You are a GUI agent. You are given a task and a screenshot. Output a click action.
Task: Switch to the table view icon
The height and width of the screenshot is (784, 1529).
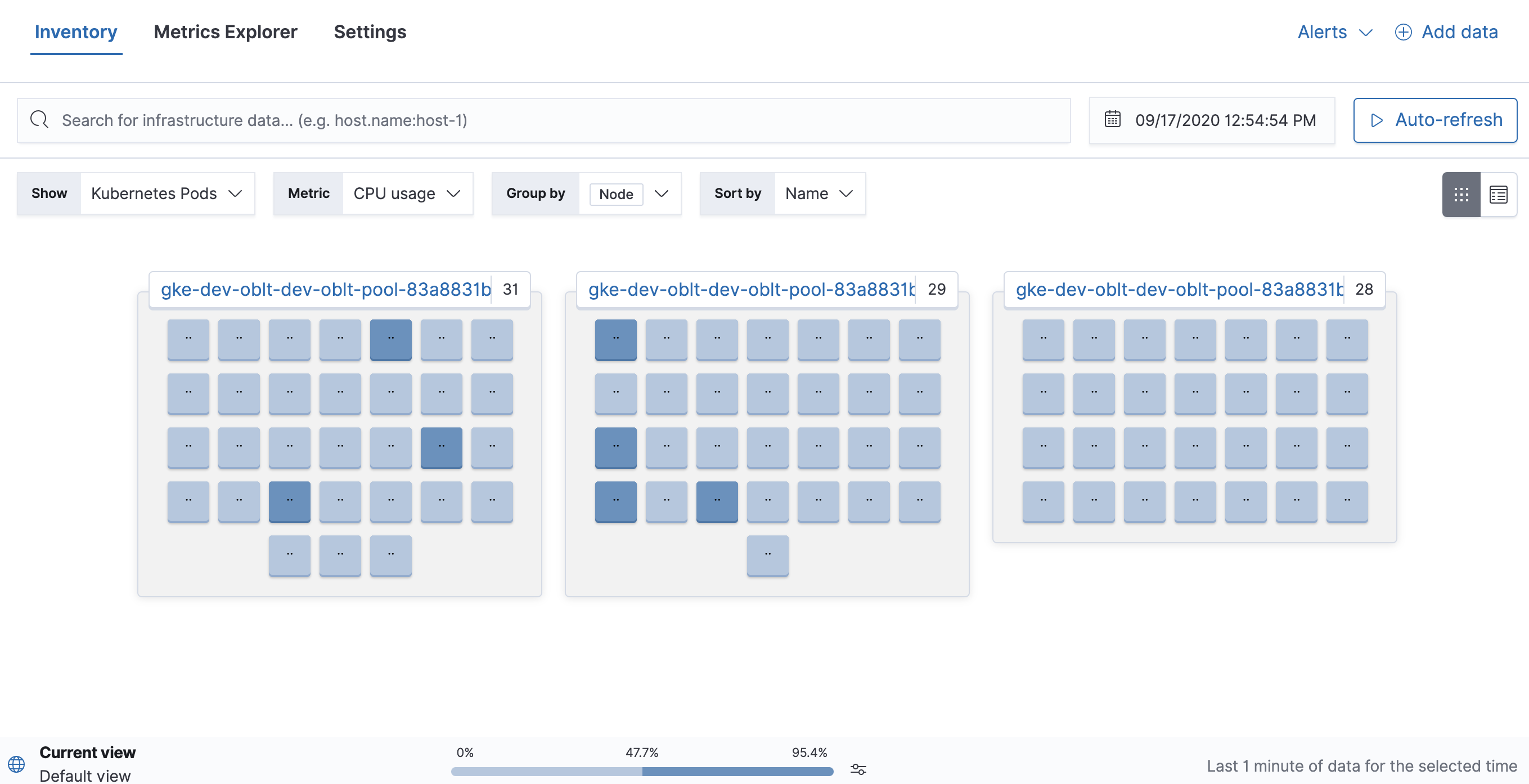(1498, 194)
